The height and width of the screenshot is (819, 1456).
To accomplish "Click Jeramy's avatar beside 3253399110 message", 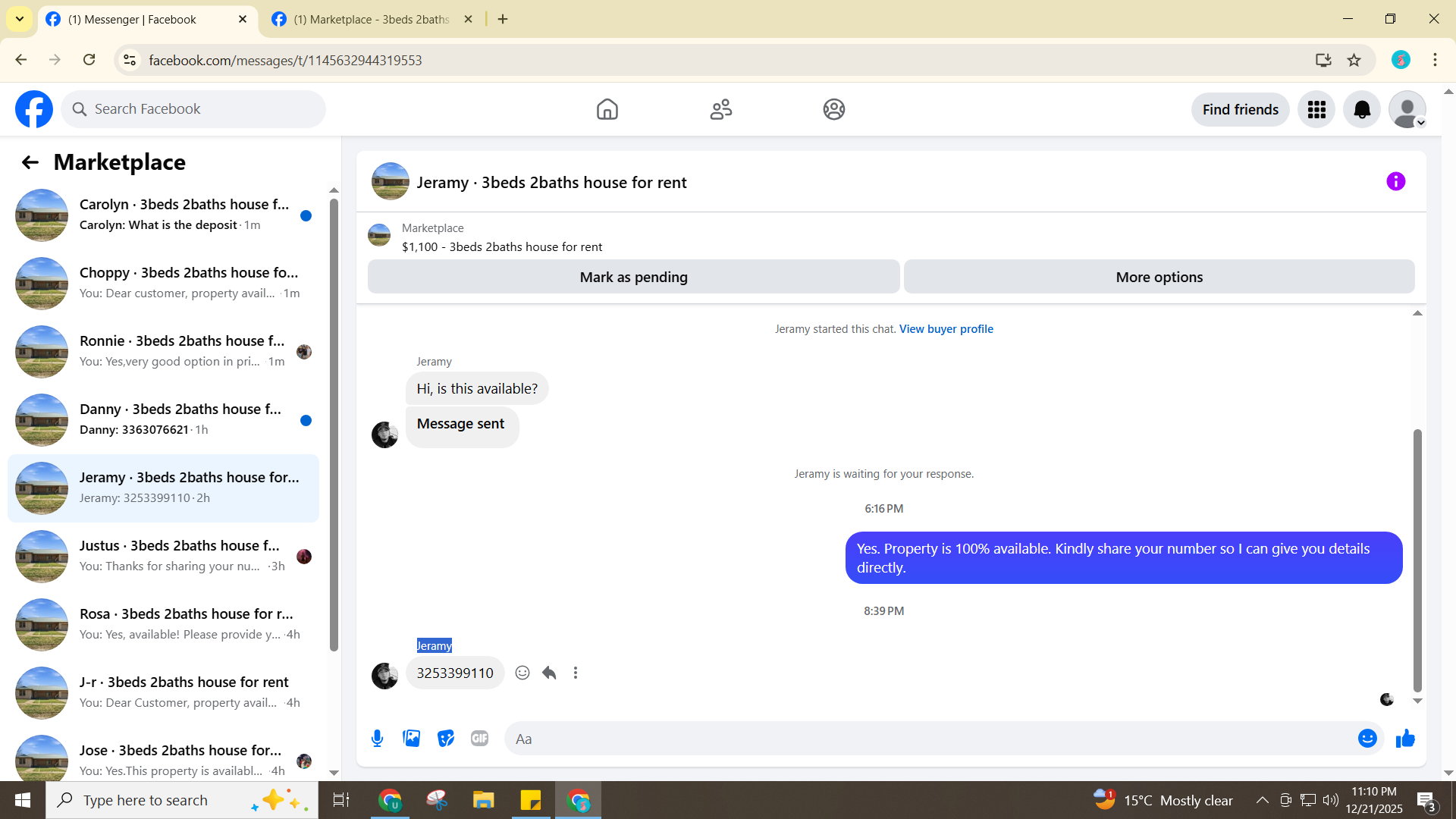I will [384, 676].
